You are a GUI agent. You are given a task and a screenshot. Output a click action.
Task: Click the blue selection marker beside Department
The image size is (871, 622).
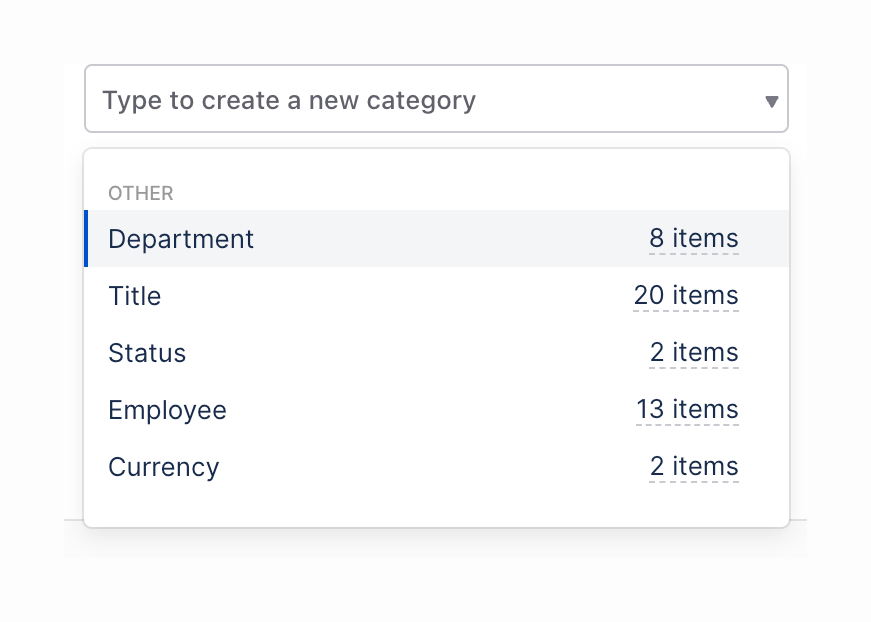[x=87, y=239]
